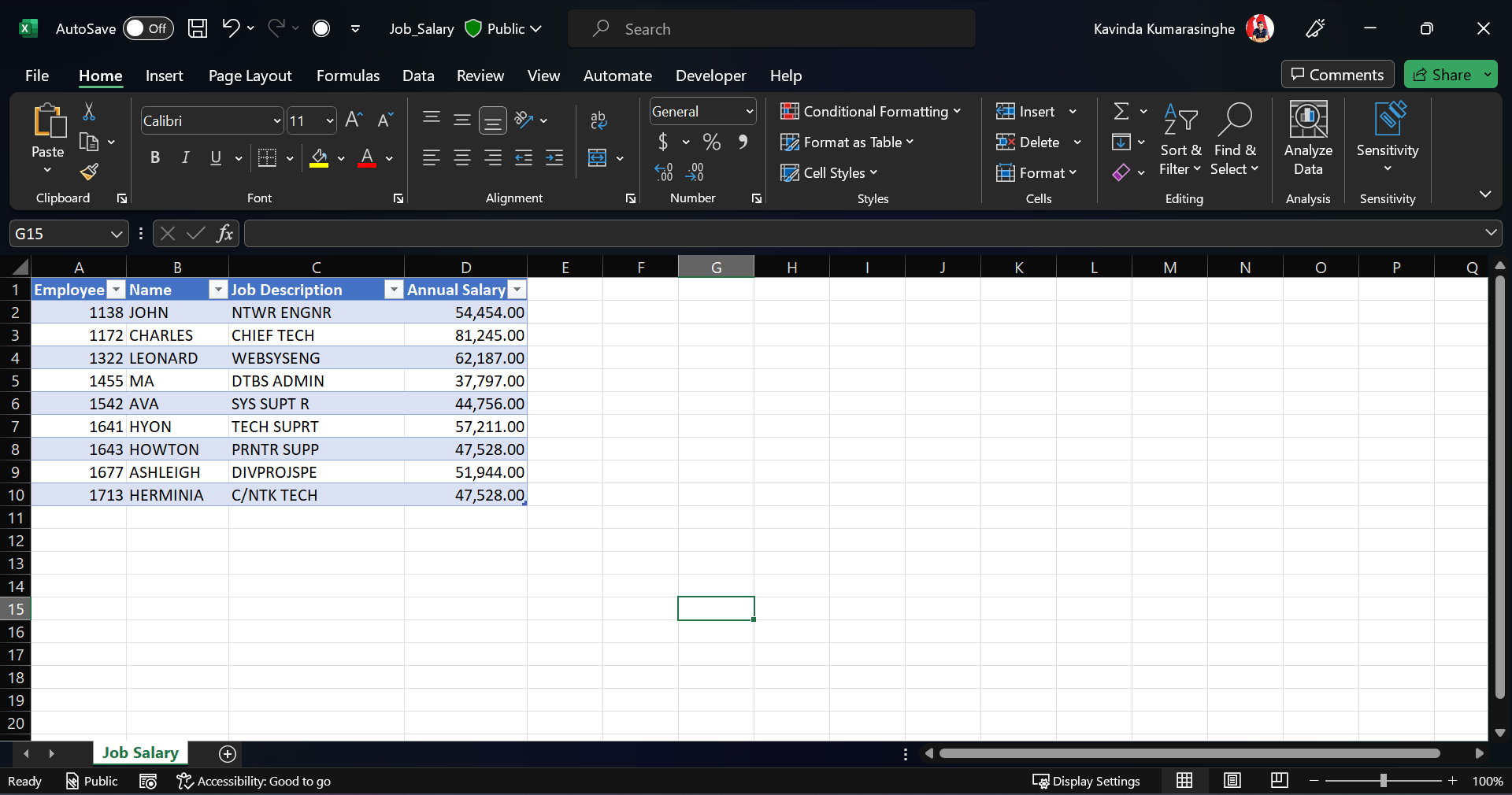The height and width of the screenshot is (795, 1512).
Task: Open the Formulas tab
Action: (348, 76)
